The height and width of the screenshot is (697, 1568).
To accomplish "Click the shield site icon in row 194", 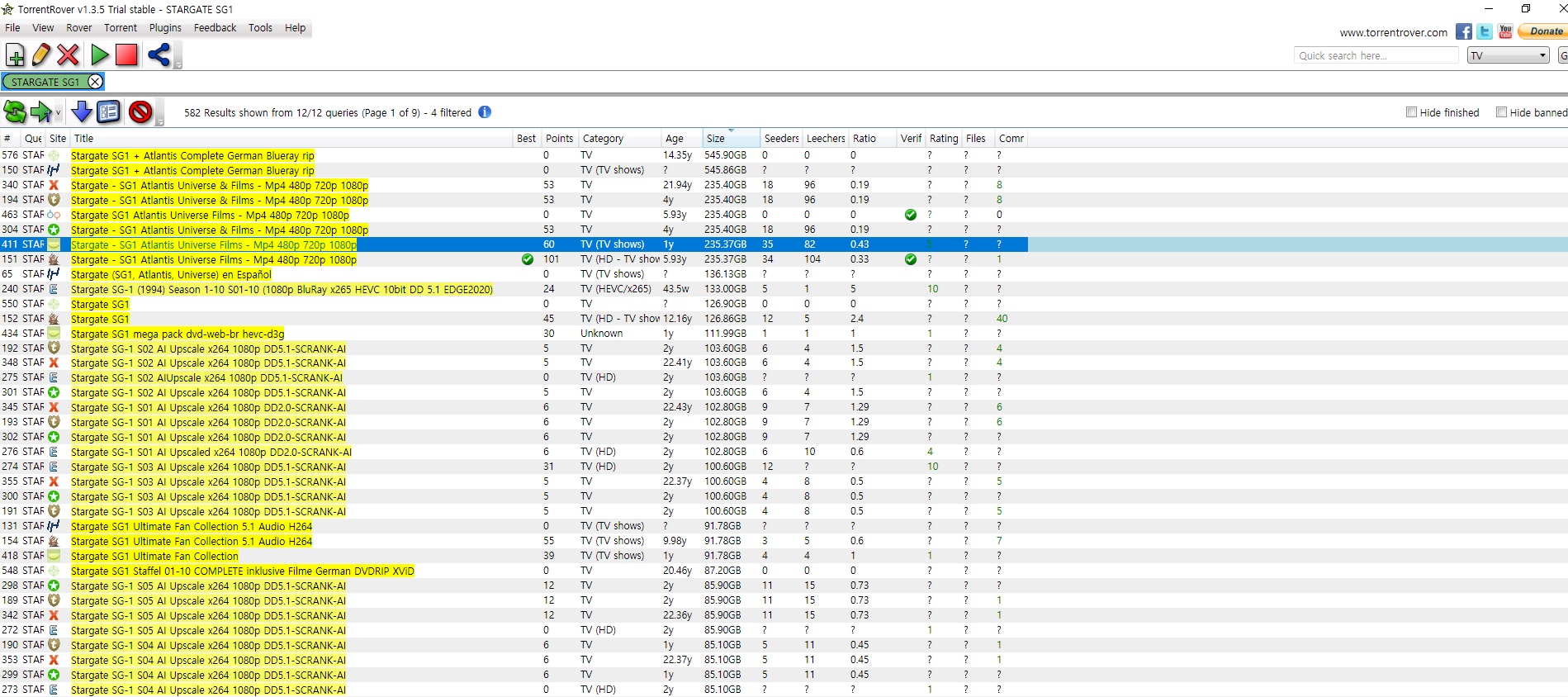I will point(54,200).
